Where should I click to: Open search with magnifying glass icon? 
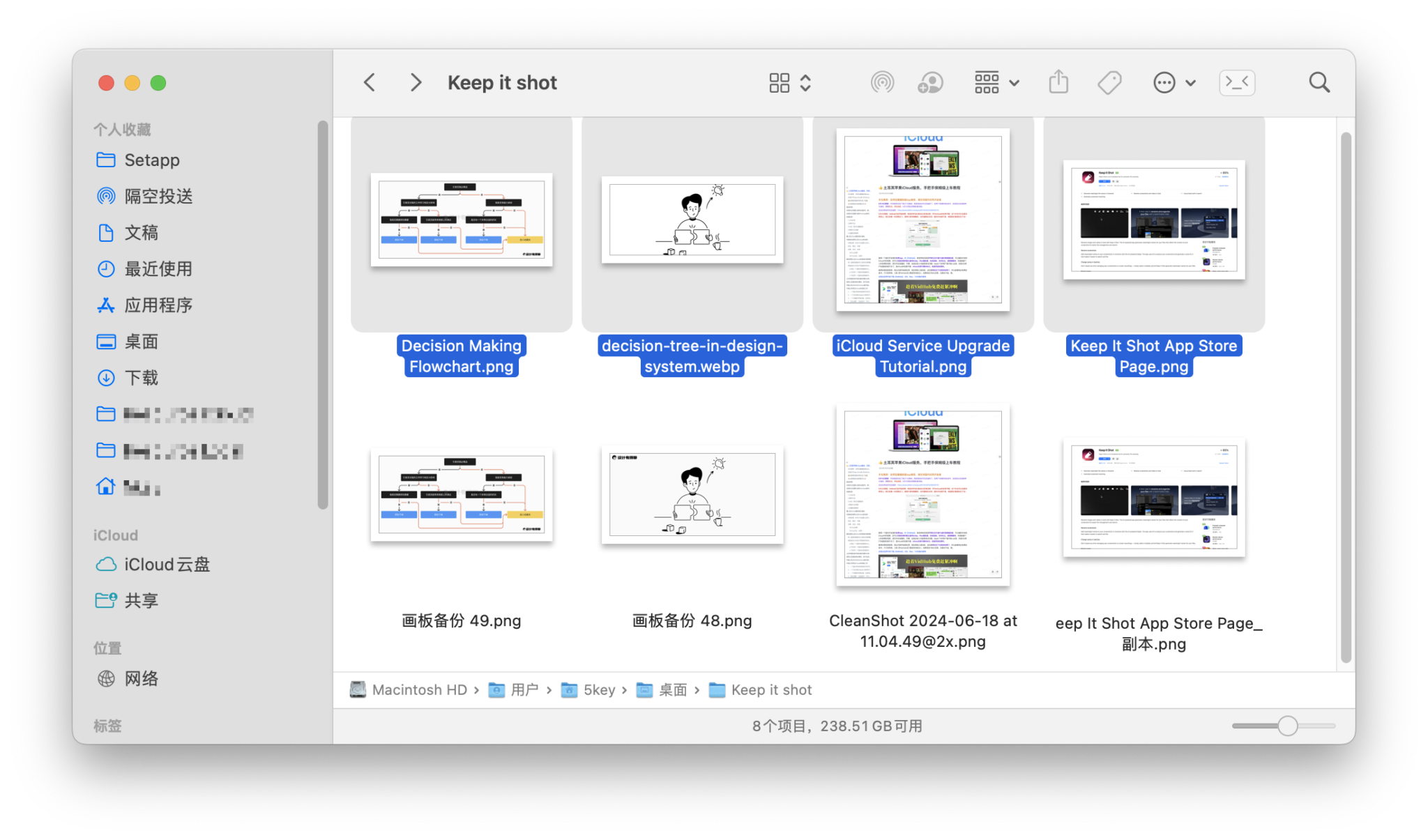[1319, 83]
